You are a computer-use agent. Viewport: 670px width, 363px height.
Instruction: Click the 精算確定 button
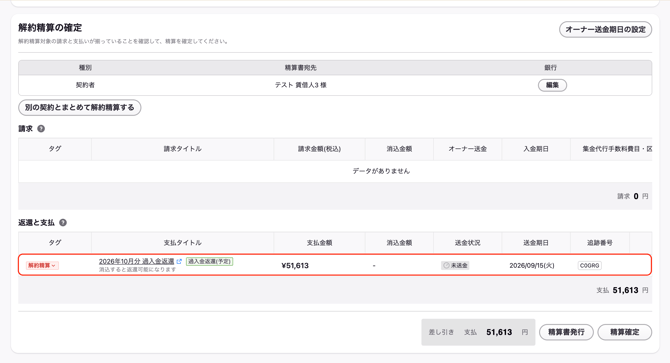[x=625, y=332]
